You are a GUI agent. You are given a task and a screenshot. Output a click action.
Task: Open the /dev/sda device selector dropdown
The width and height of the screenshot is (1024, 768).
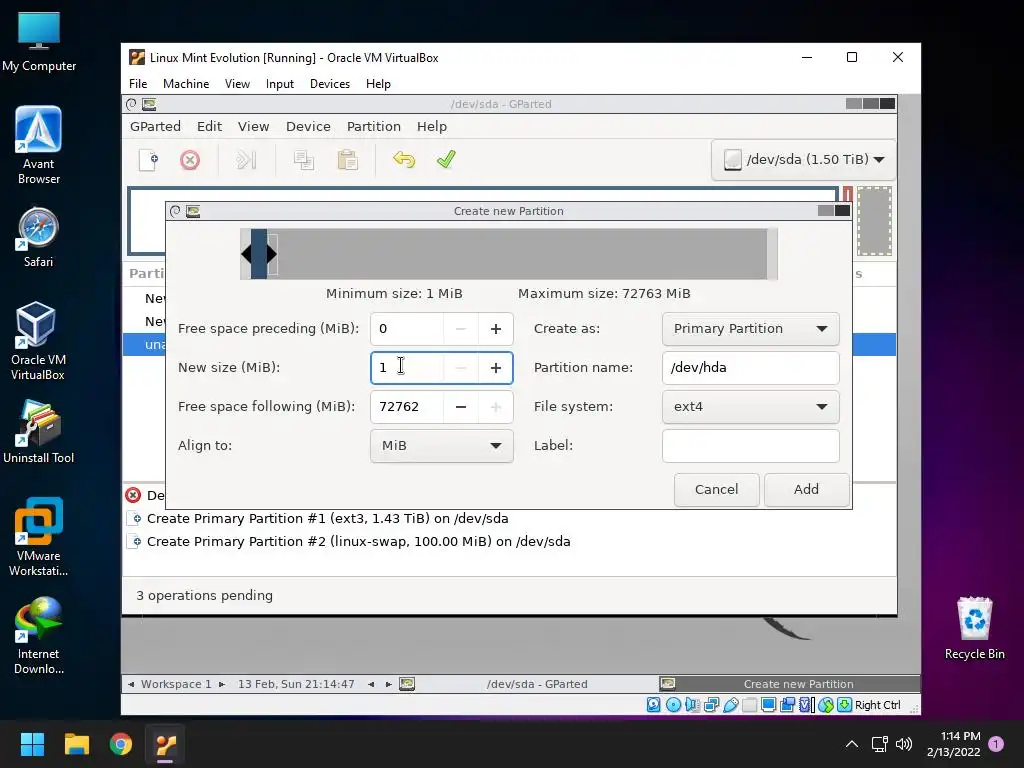[x=804, y=159]
